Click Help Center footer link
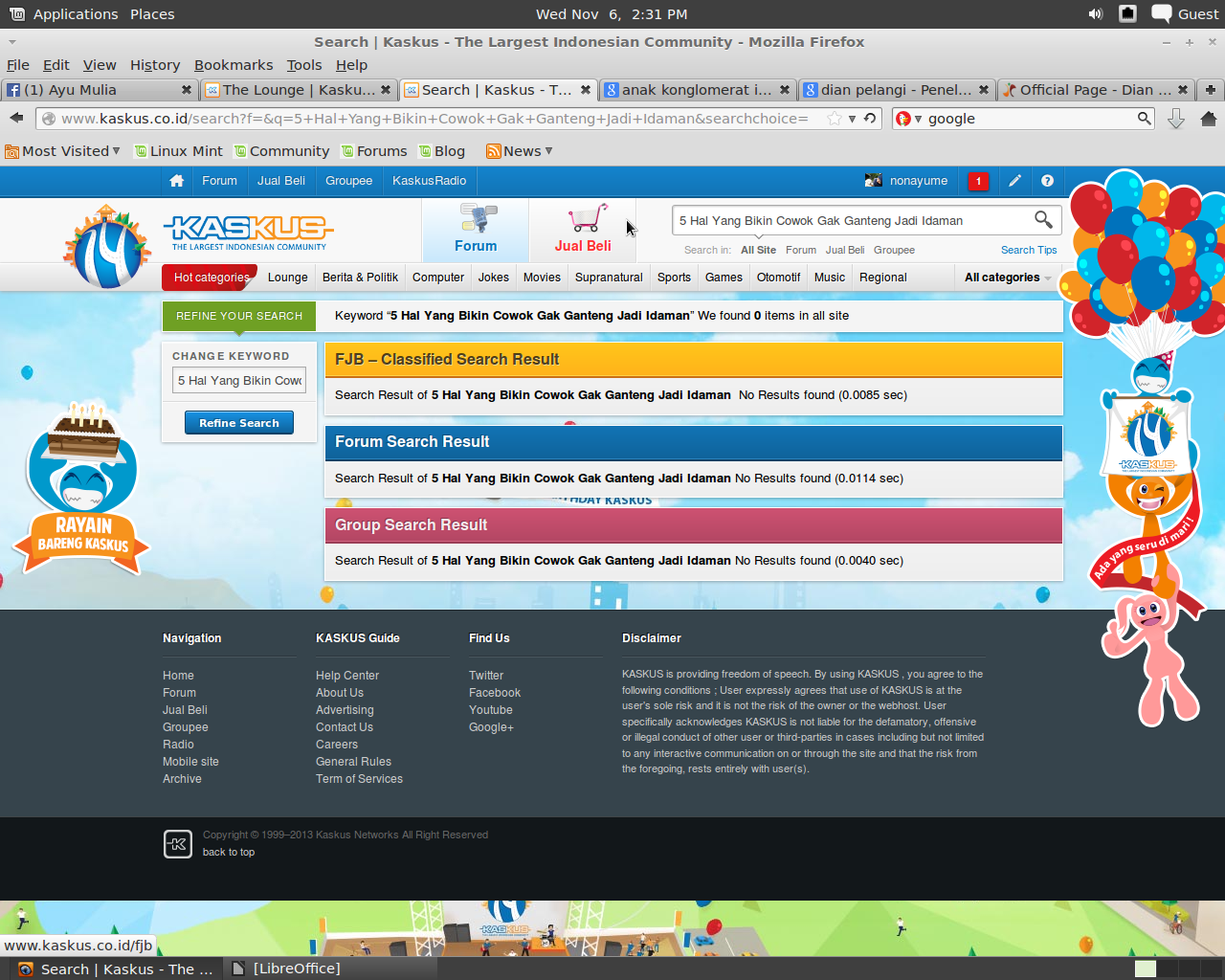 pos(347,676)
